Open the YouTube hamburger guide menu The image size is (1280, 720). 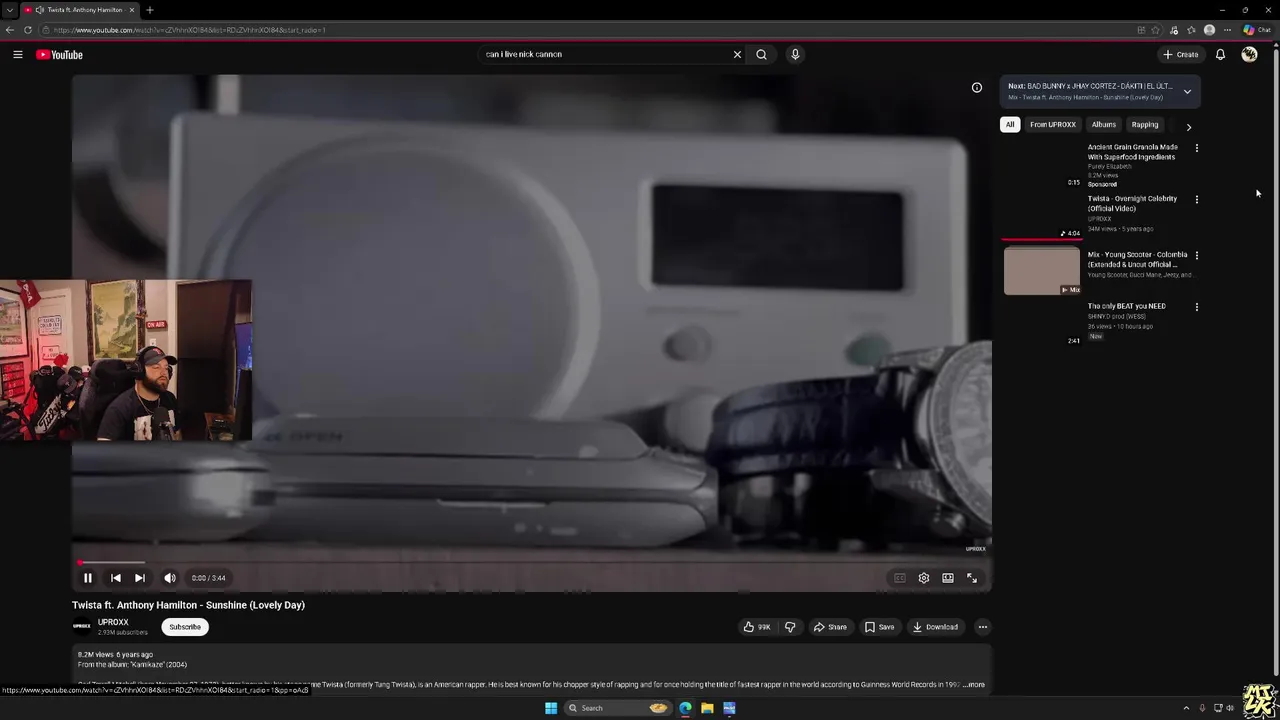coord(18,55)
